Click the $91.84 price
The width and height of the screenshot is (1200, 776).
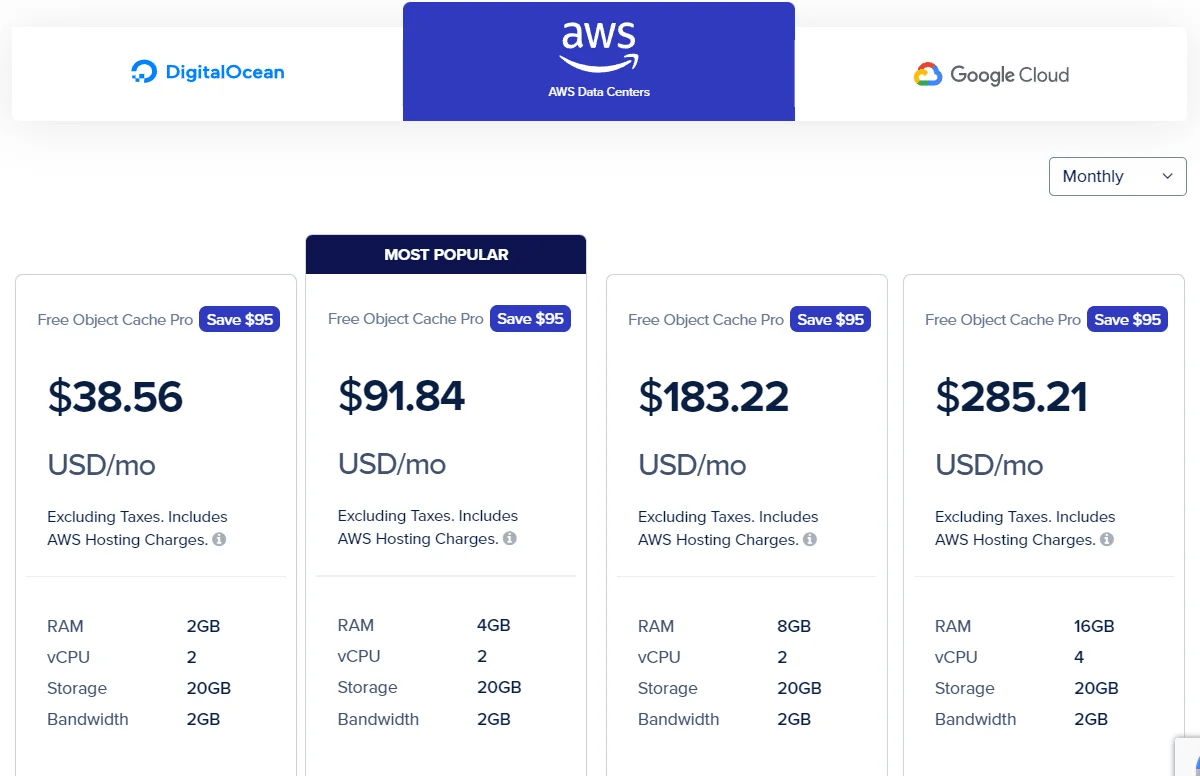point(402,395)
